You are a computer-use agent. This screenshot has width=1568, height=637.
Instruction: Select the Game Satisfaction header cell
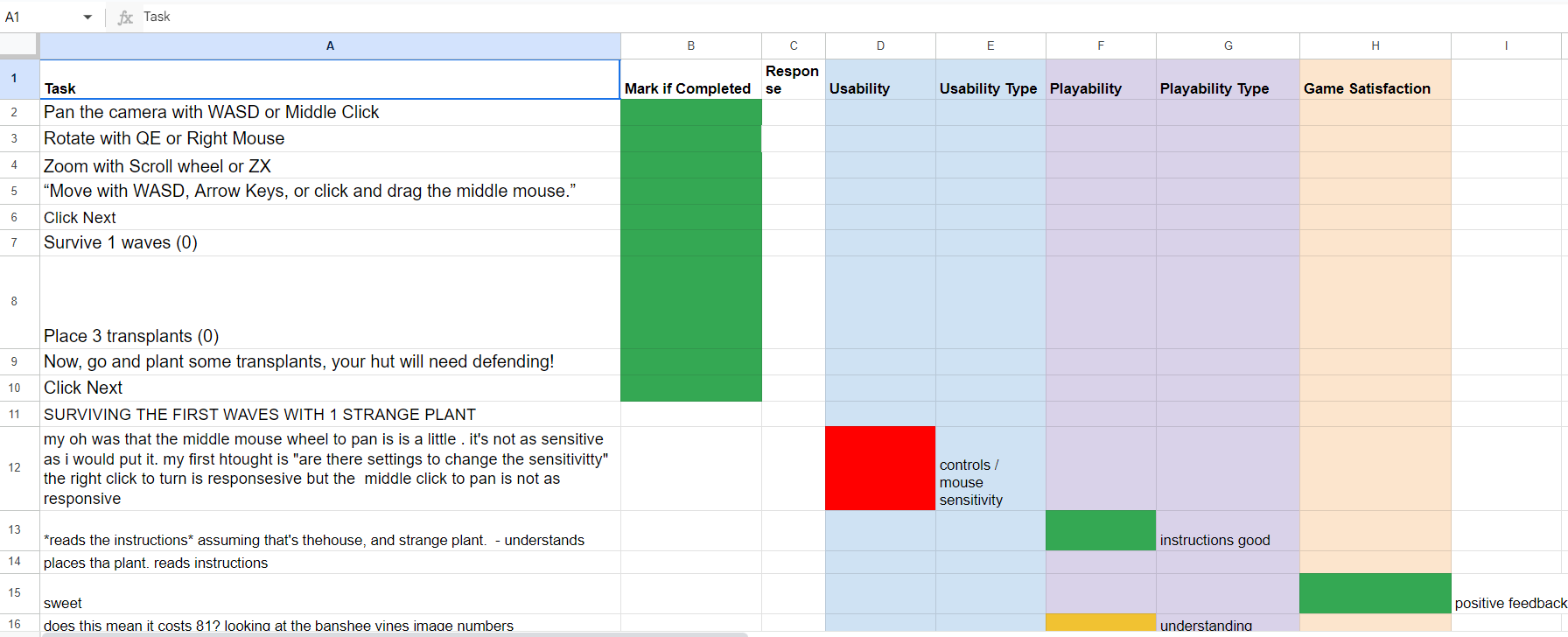[x=1375, y=80]
